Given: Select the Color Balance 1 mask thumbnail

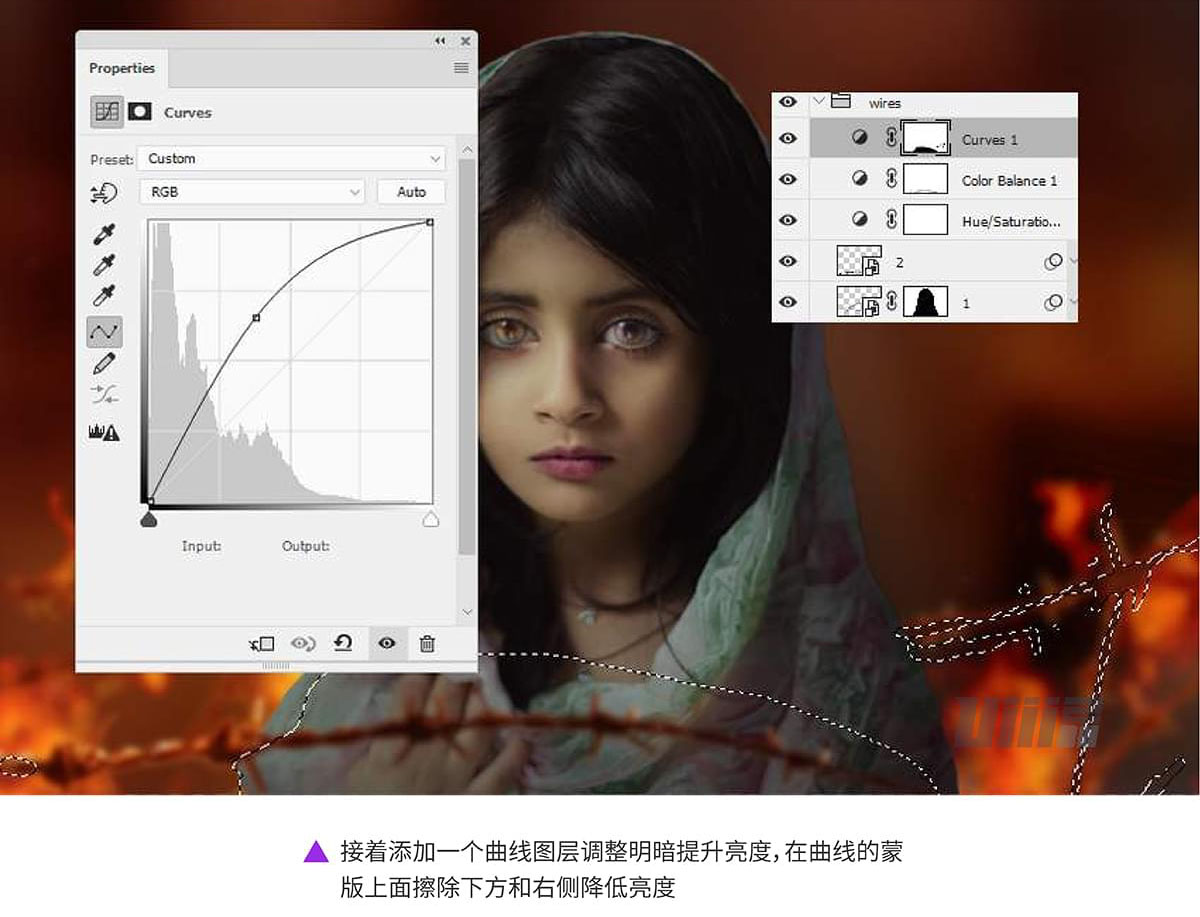Looking at the screenshot, I should coord(925,180).
